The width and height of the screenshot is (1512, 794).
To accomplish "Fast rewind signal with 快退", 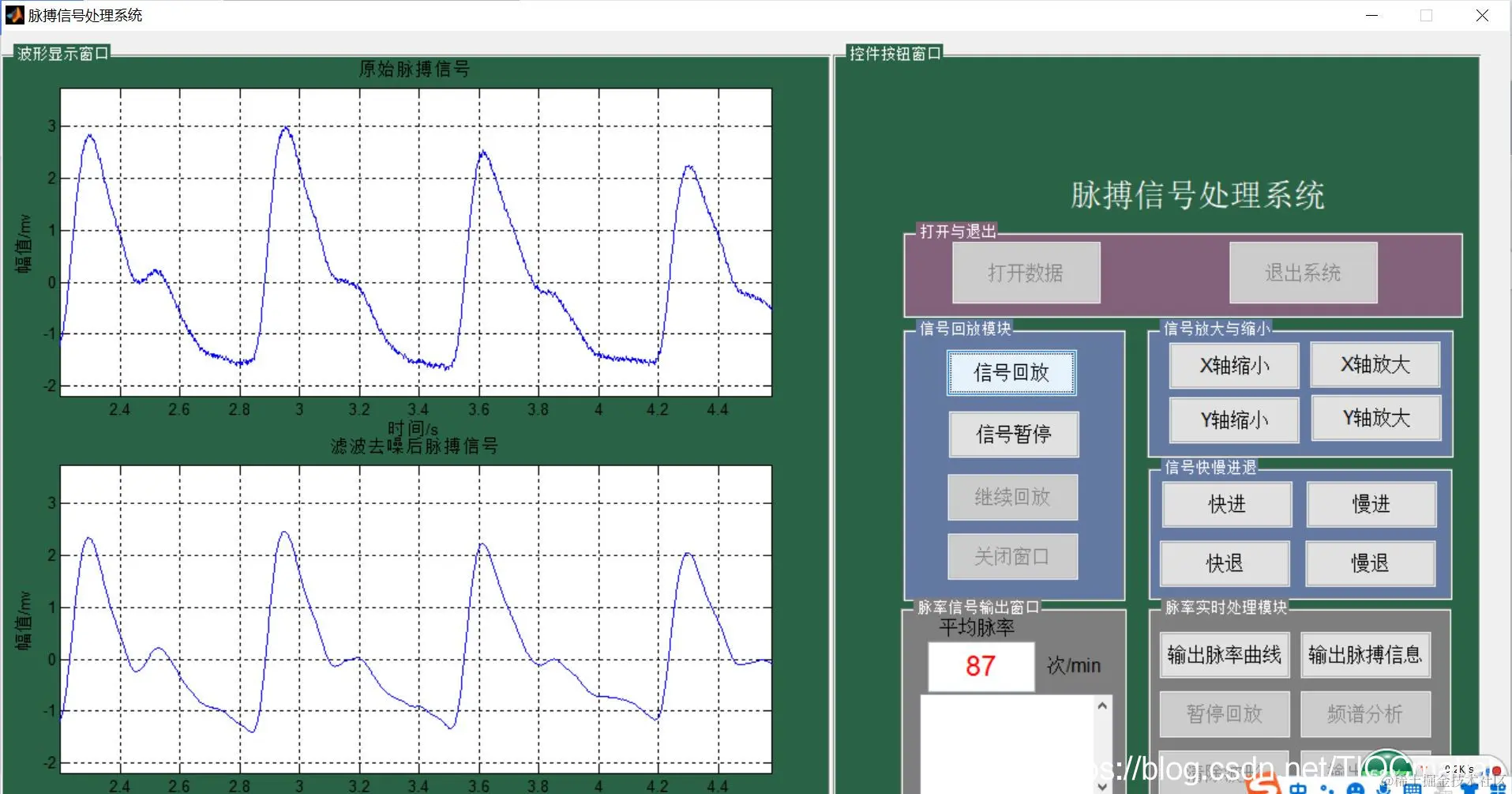I will pos(1225,563).
